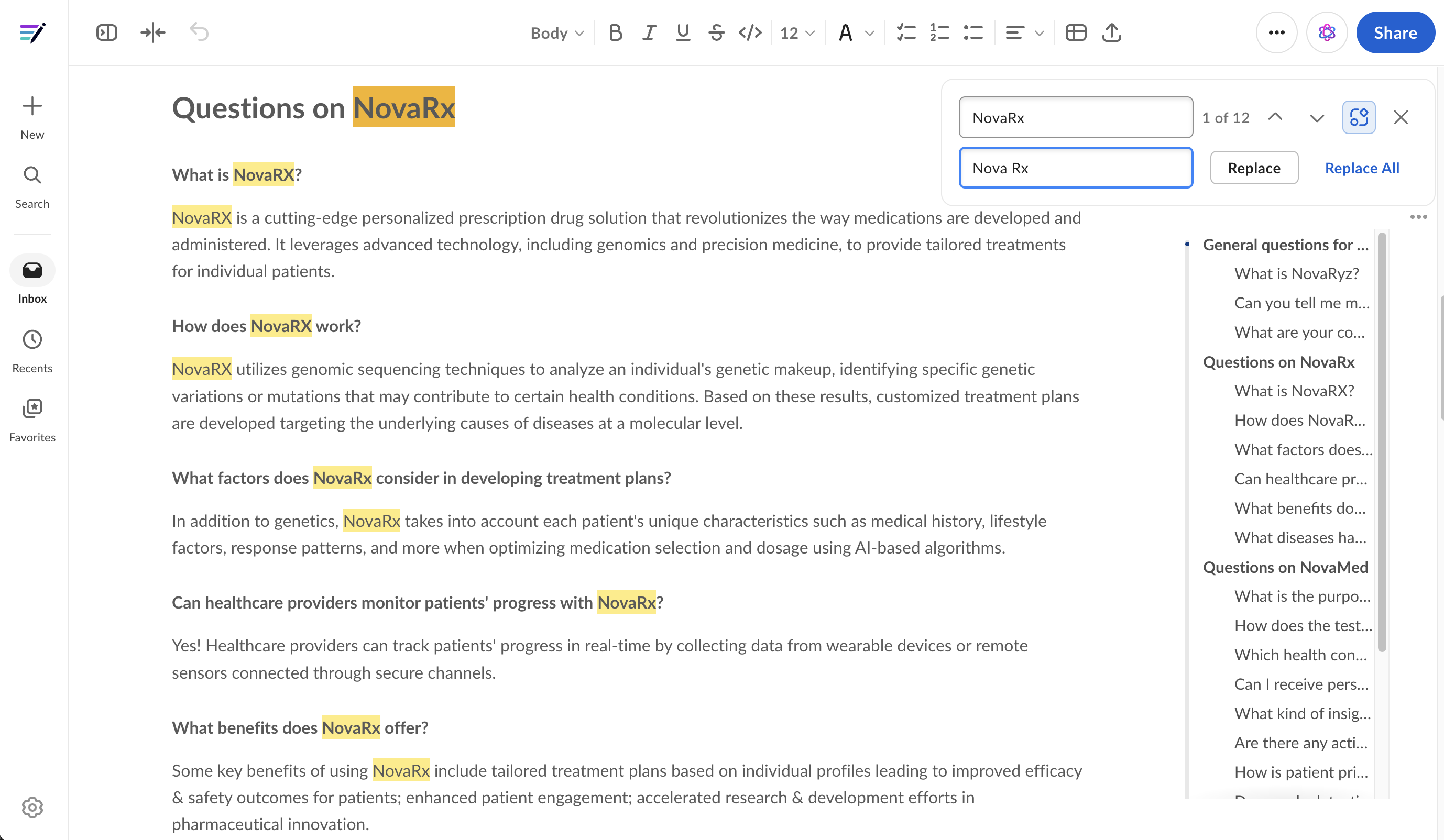Screen dimensions: 1444x840
Task: Select the checklist formatting option
Action: click(x=906, y=32)
